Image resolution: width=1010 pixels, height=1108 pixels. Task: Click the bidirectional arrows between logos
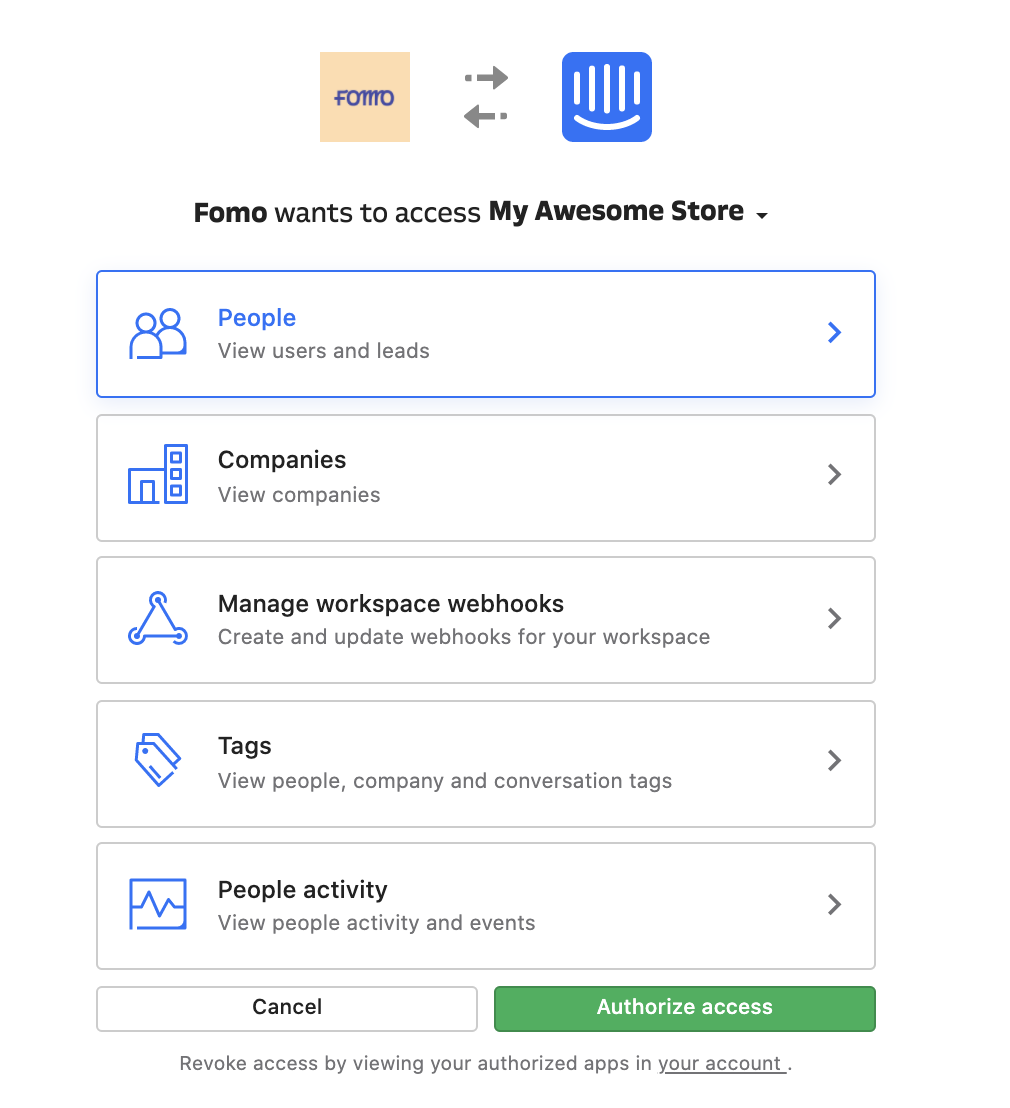(485, 96)
